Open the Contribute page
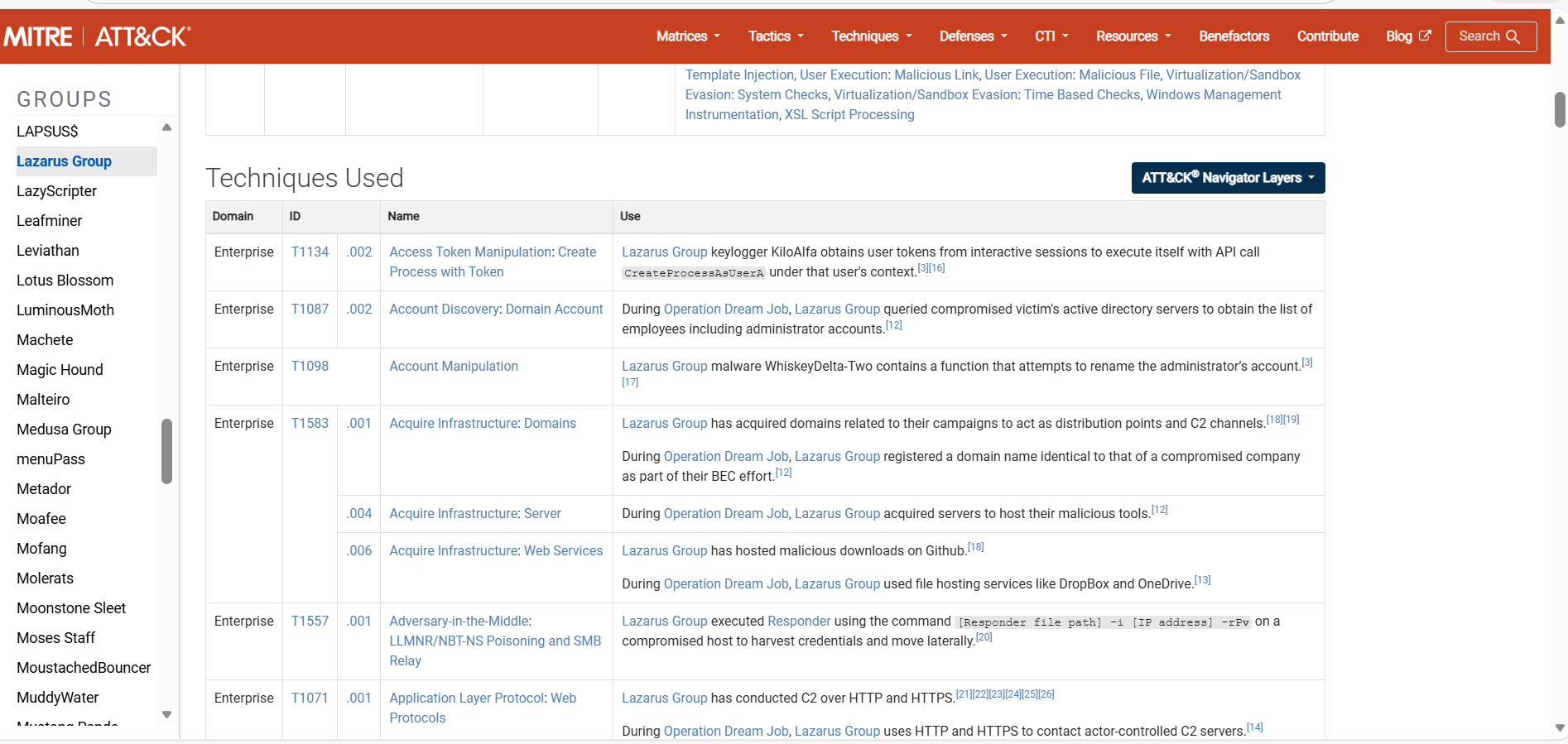The width and height of the screenshot is (1568, 744). point(1327,36)
